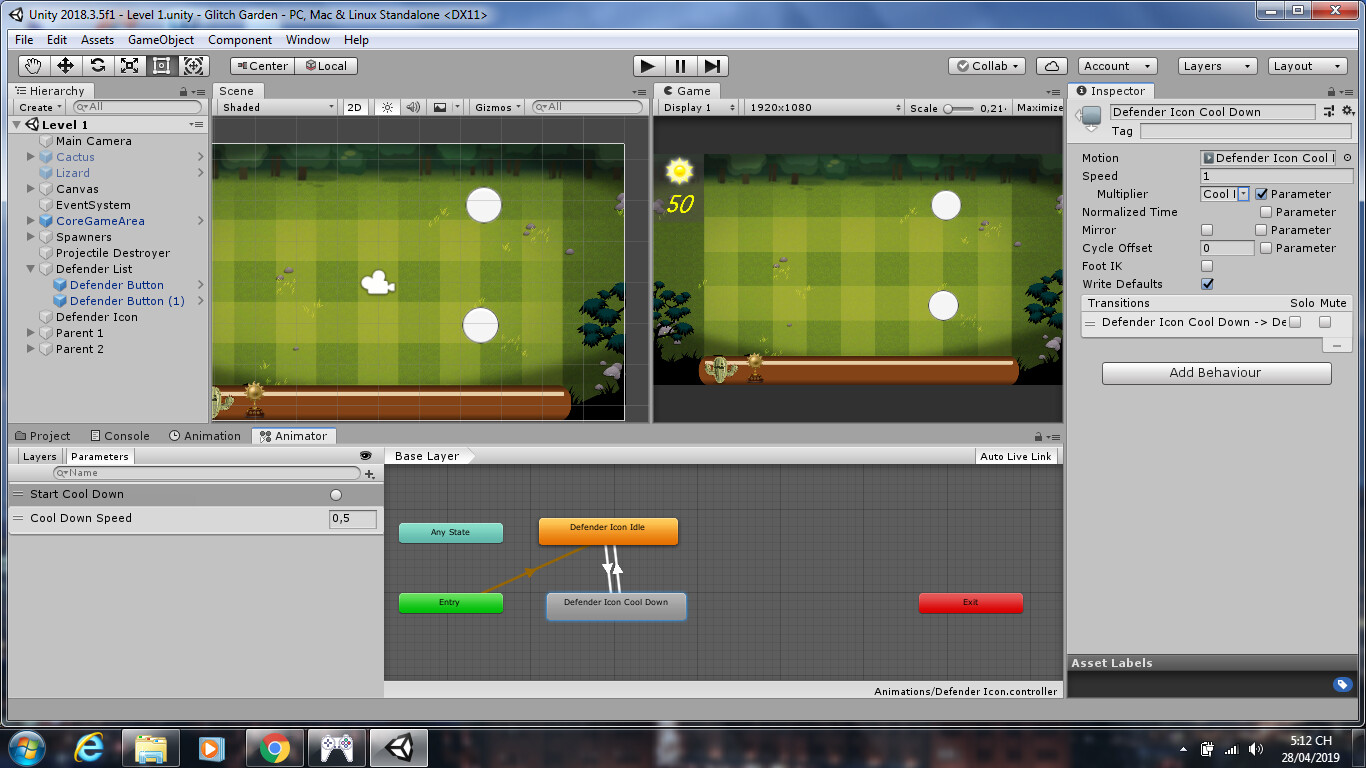Open Unity Cloud services via the cloud icon
The width and height of the screenshot is (1366, 768).
click(x=1051, y=65)
